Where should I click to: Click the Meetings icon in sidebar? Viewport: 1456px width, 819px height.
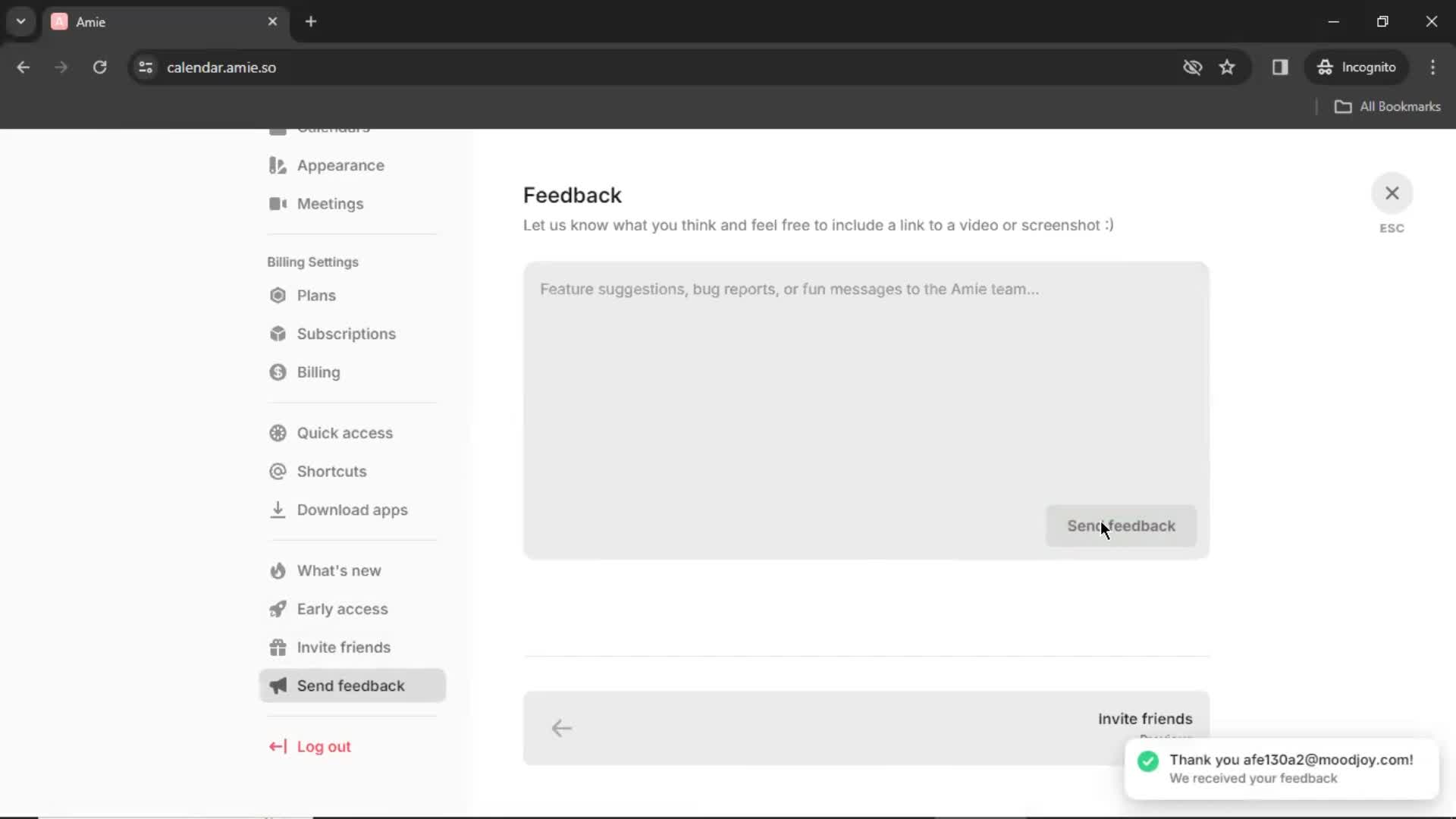pyautogui.click(x=278, y=204)
